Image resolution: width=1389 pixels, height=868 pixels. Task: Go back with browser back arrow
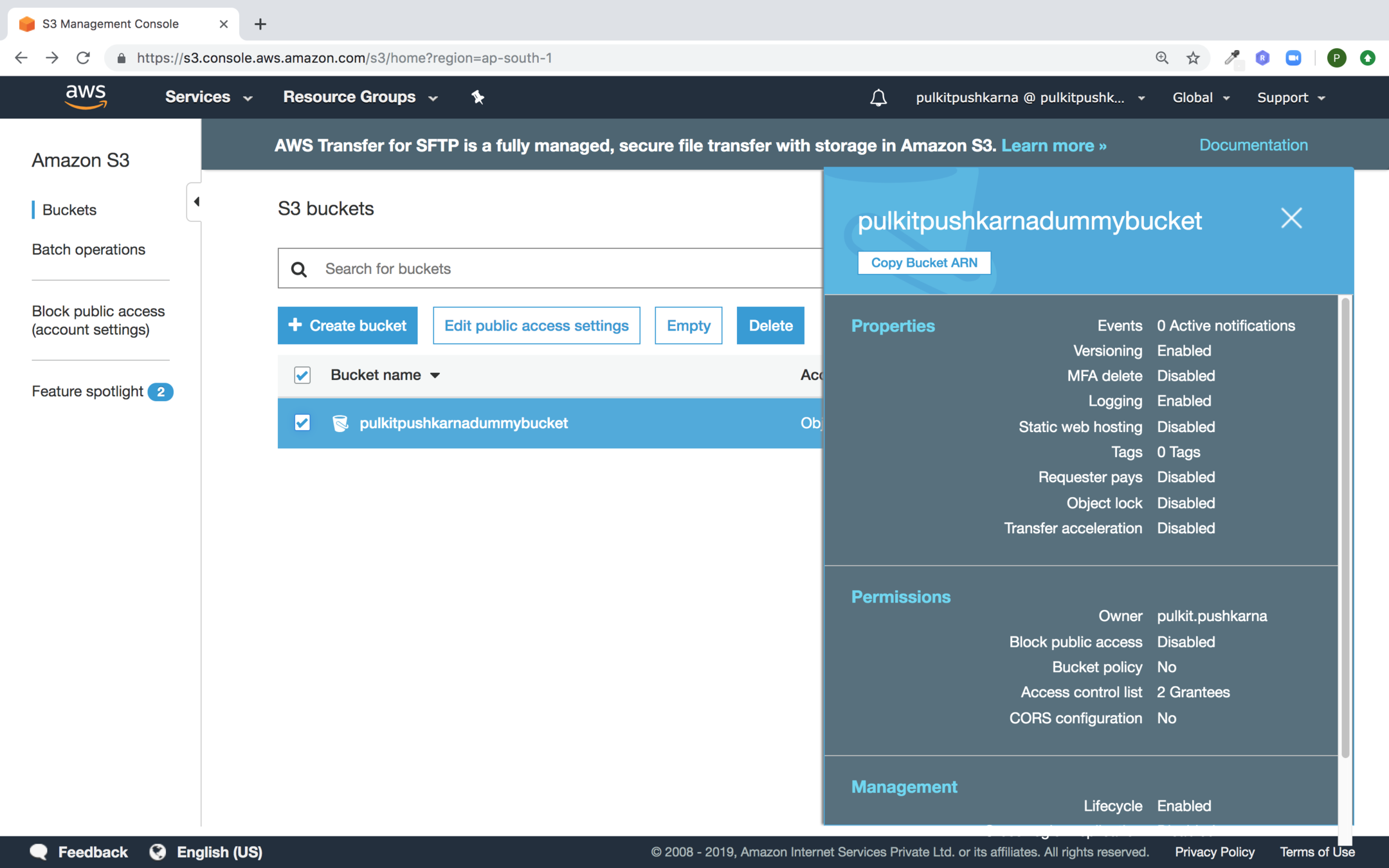click(21, 58)
